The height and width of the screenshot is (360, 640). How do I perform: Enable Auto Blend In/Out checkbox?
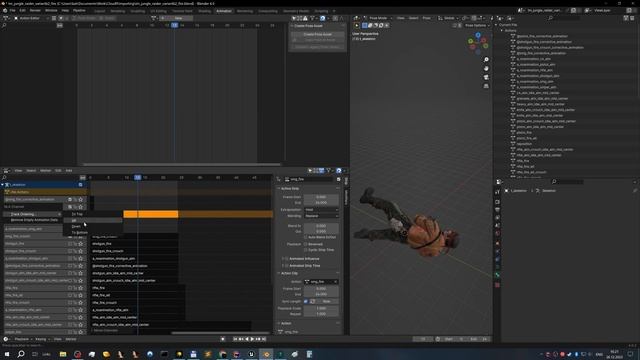pyautogui.click(x=305, y=237)
